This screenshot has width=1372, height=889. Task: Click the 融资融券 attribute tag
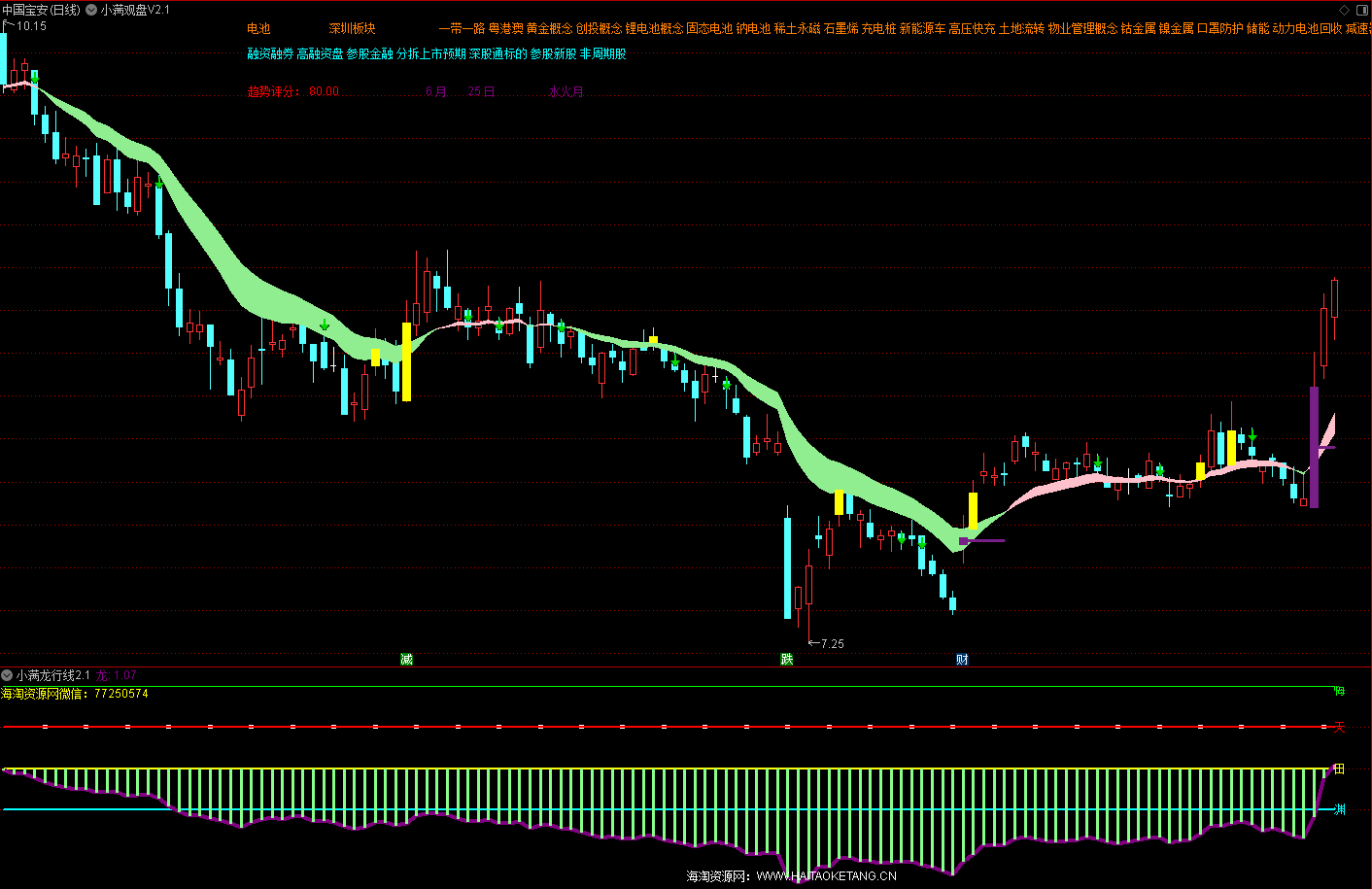coord(270,54)
